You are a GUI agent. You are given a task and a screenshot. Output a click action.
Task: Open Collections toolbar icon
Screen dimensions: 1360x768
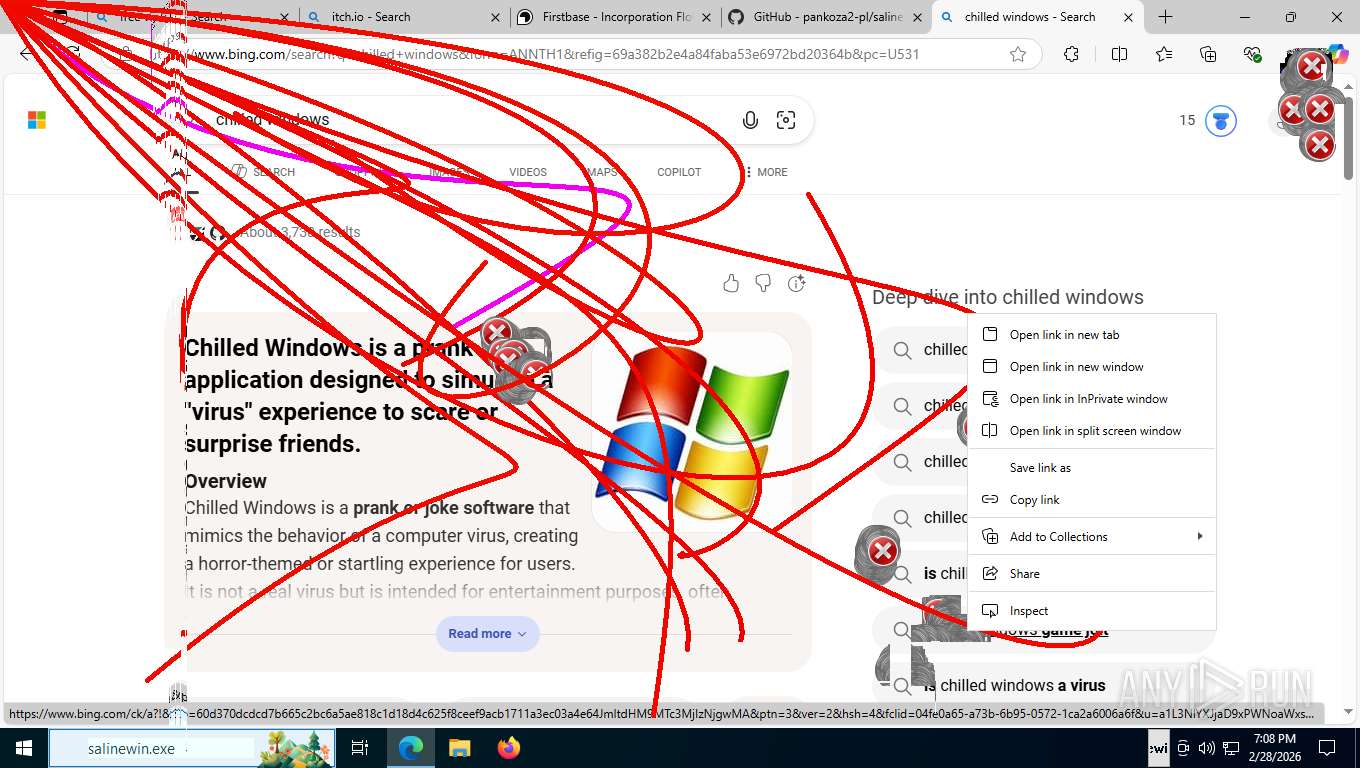[1208, 54]
